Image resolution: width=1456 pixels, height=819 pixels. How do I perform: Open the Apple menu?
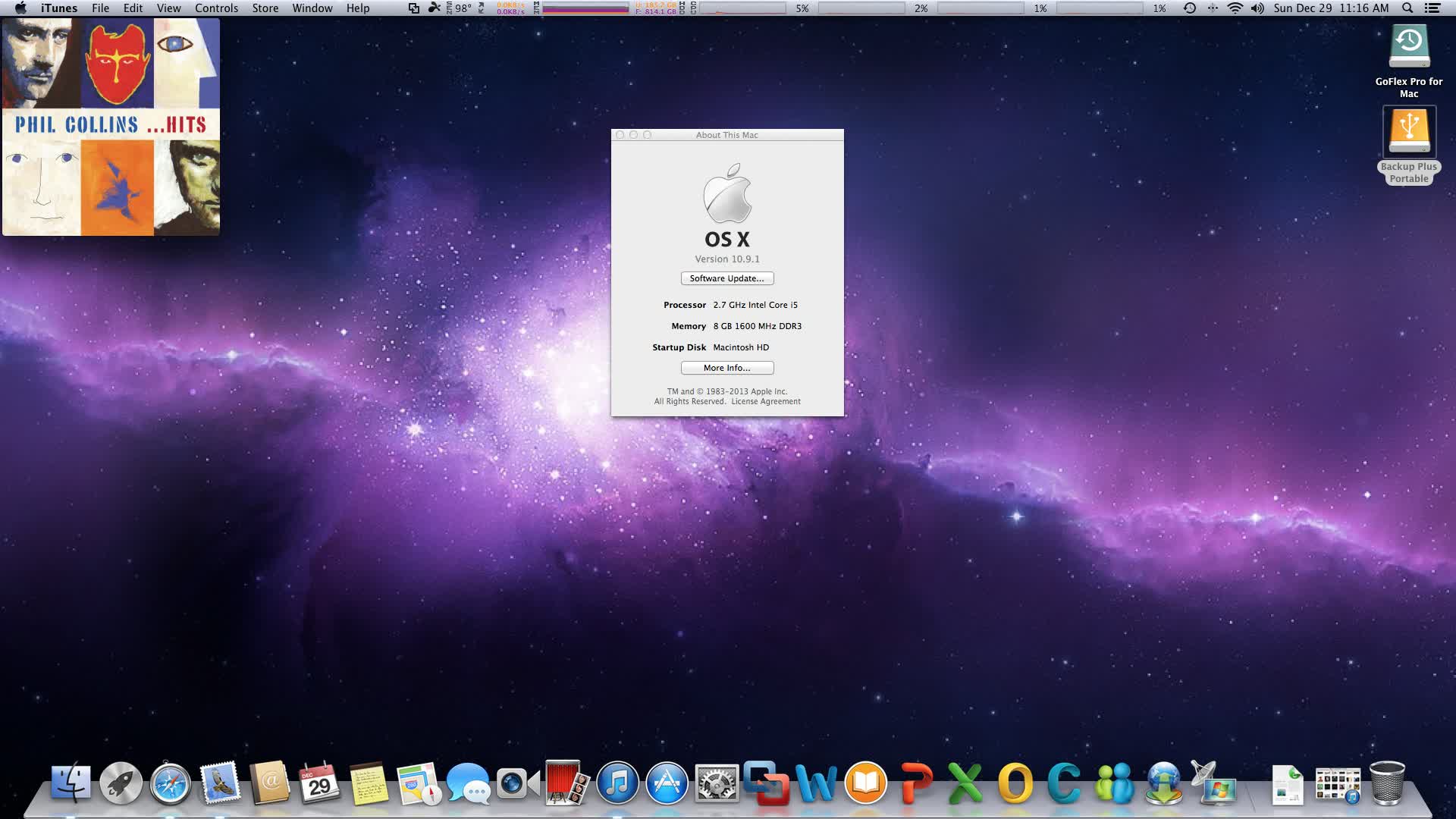tap(20, 8)
